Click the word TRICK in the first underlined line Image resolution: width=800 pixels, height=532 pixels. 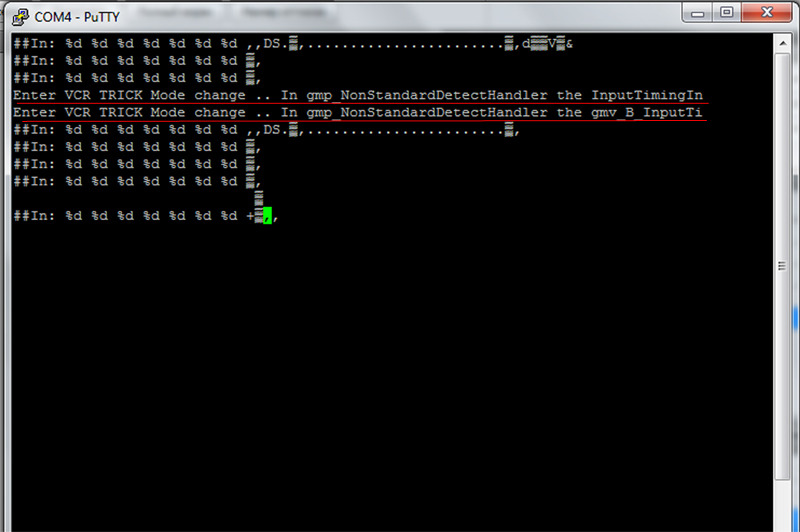(120, 95)
